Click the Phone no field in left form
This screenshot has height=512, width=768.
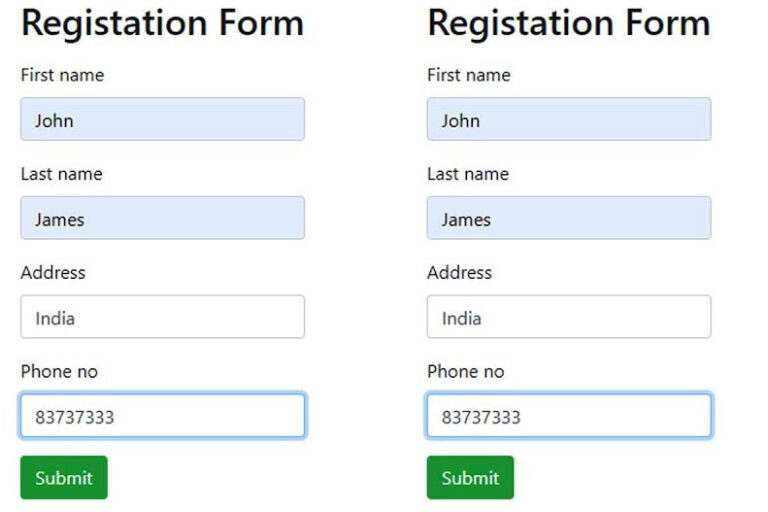163,415
